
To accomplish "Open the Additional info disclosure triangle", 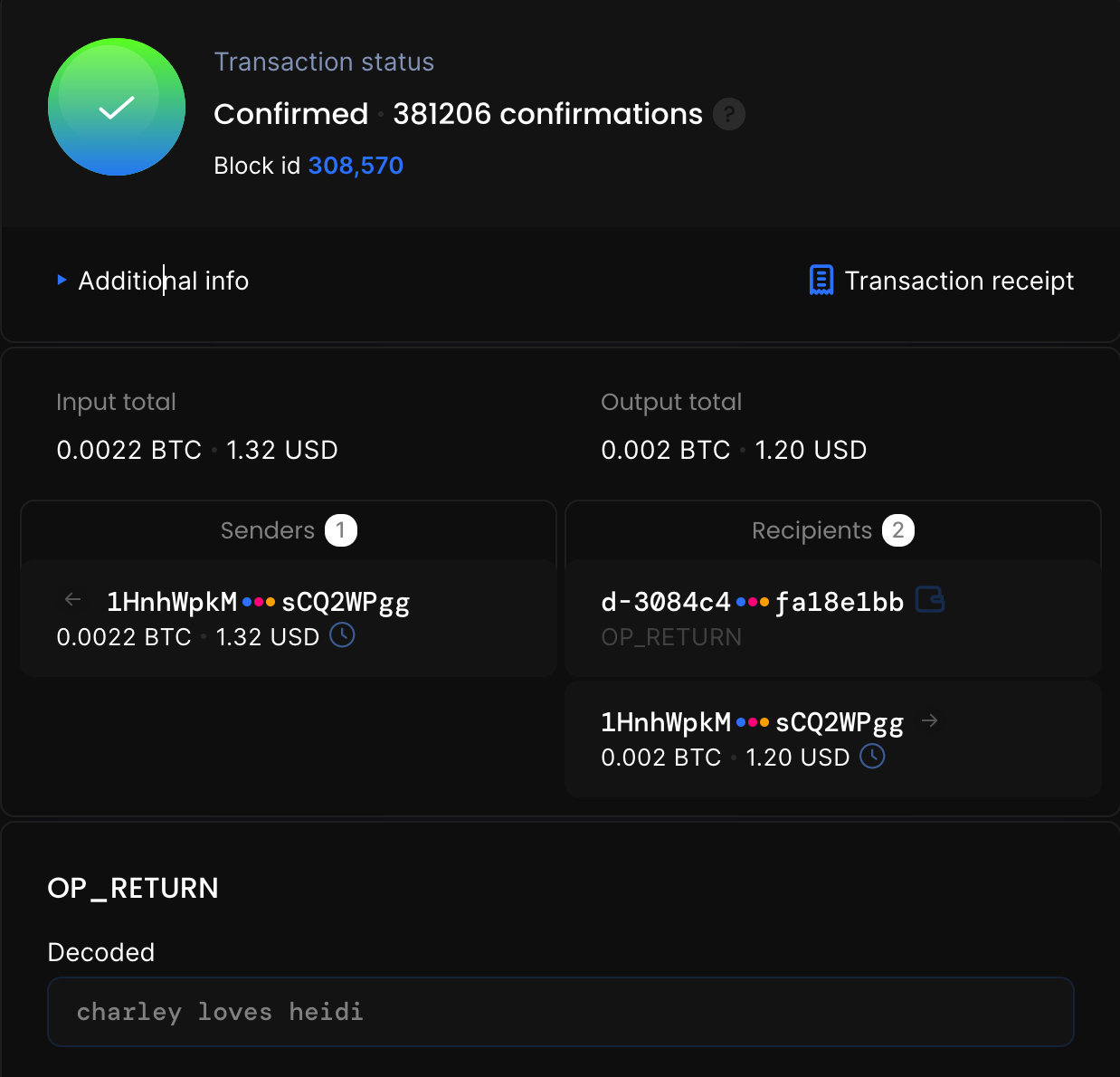I will 62,281.
